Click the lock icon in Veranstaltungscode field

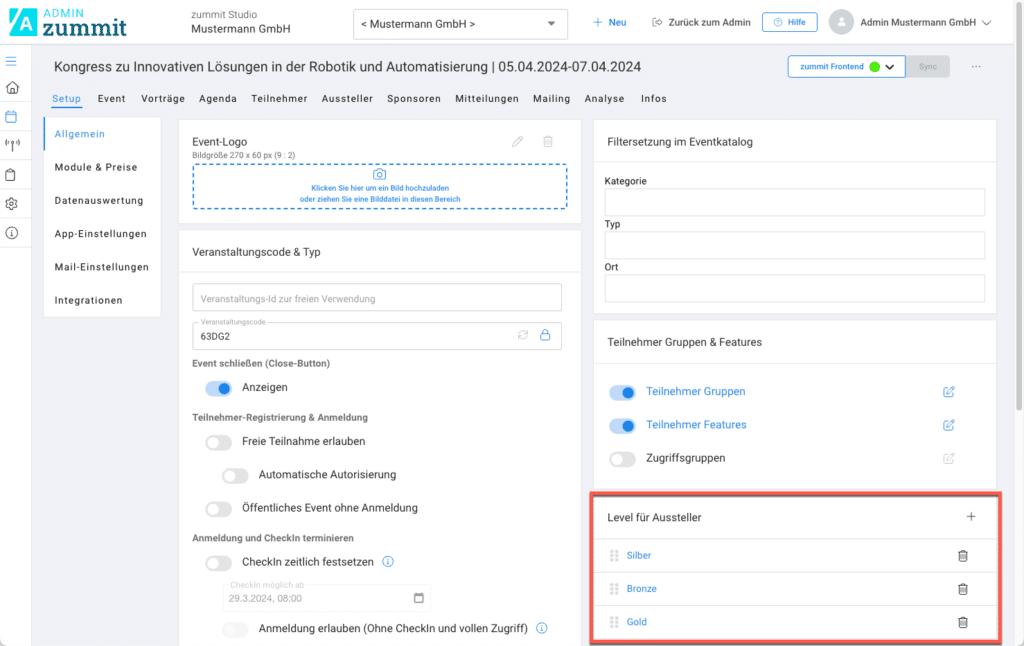(x=546, y=335)
